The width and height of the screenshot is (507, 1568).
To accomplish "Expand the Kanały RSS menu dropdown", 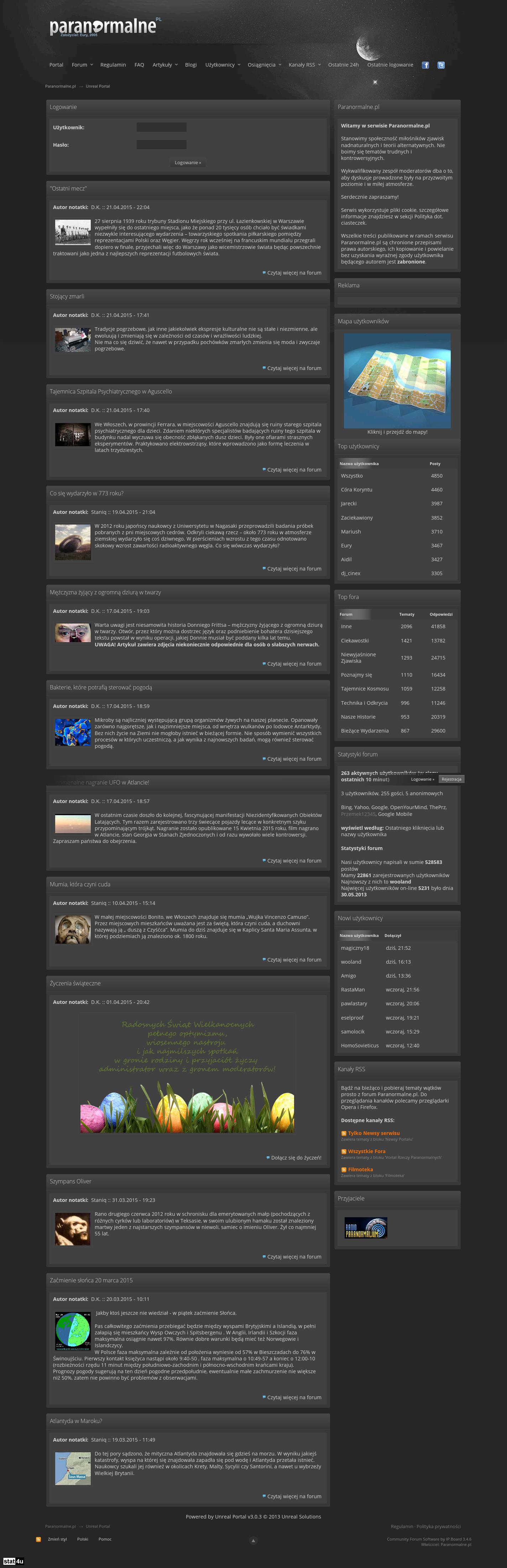I will (x=304, y=65).
